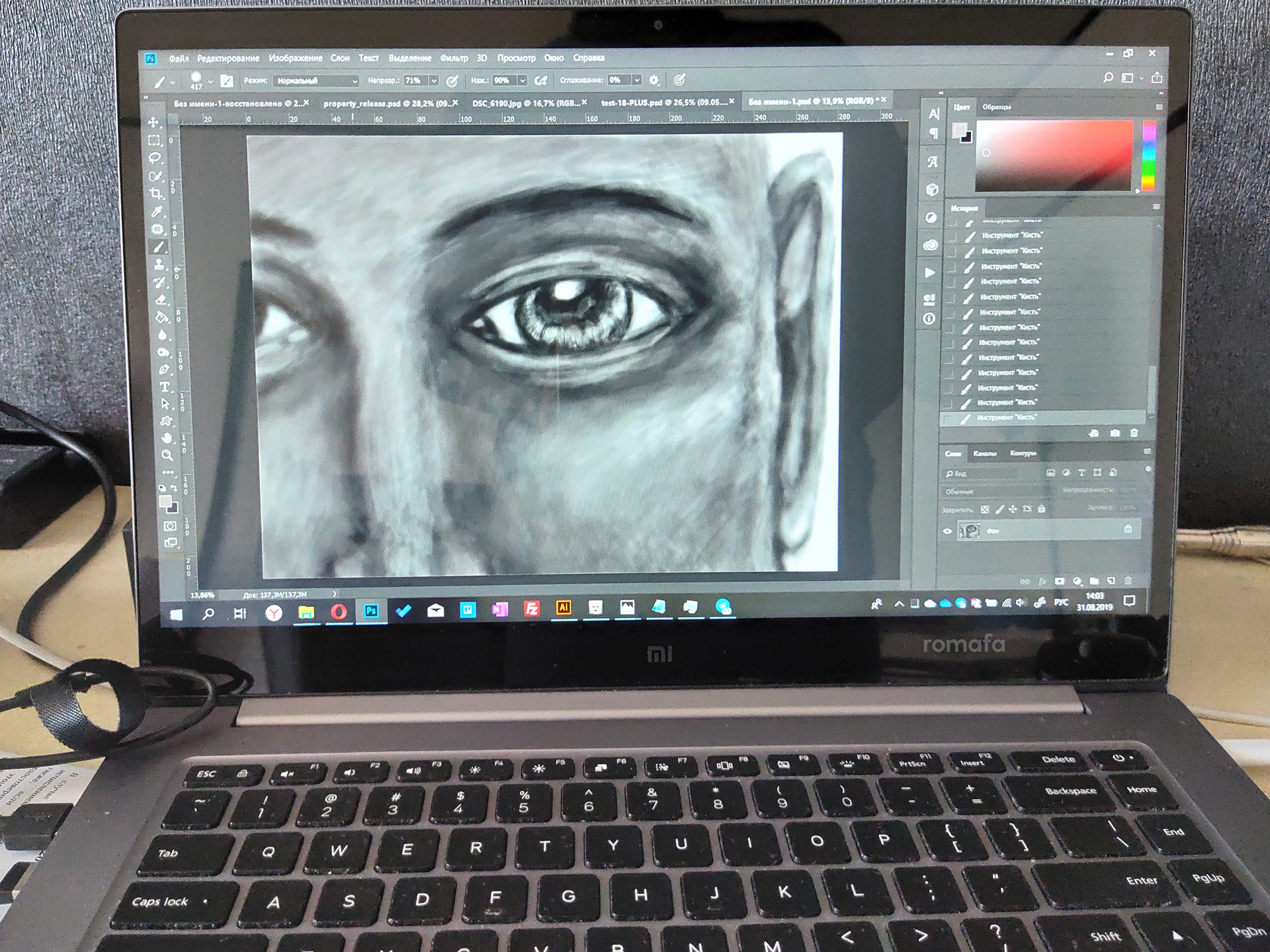Click the foreground color swatch in Цвет panel

(x=959, y=130)
